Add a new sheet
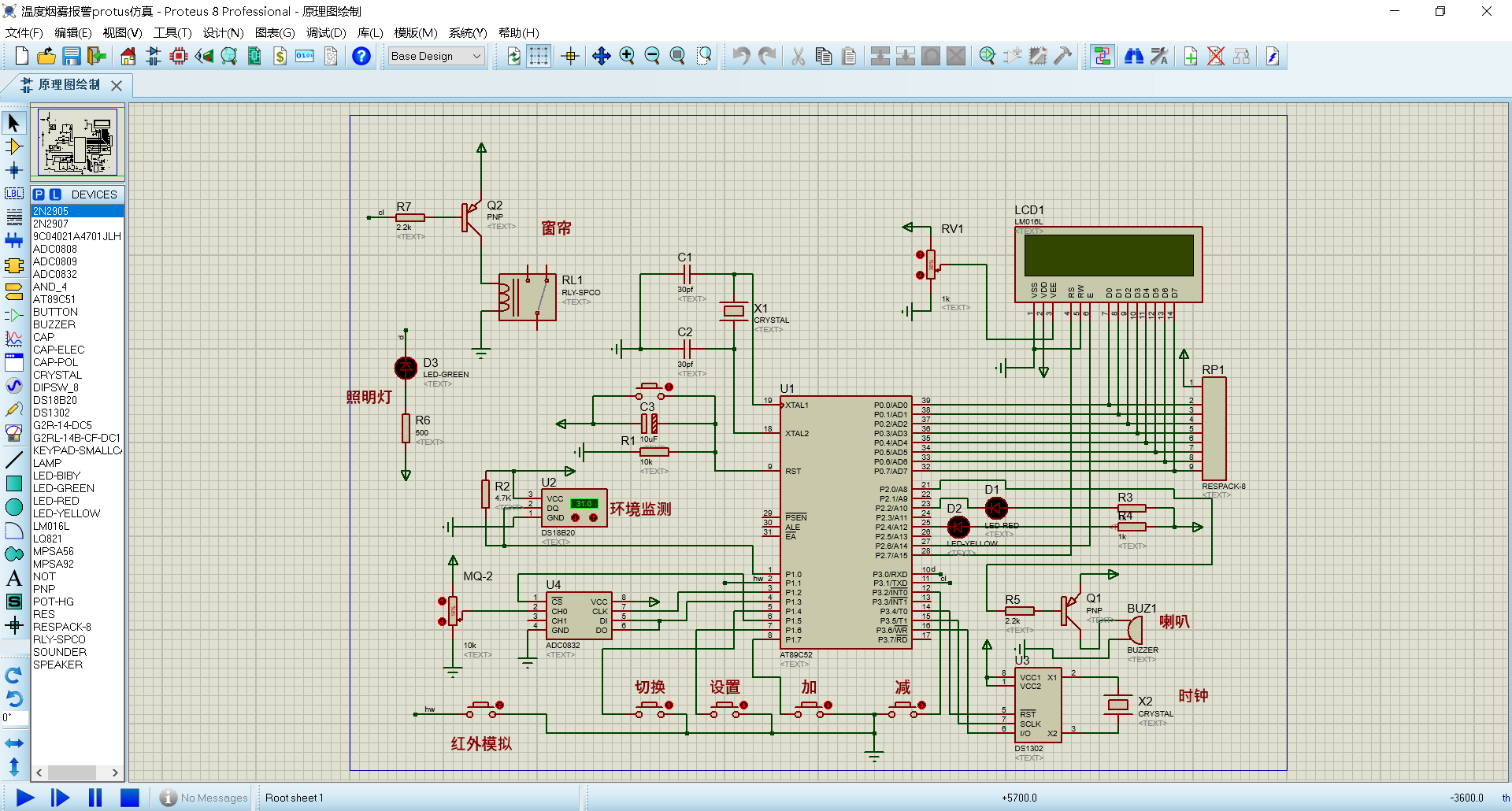The image size is (1512, 811). click(x=1191, y=56)
